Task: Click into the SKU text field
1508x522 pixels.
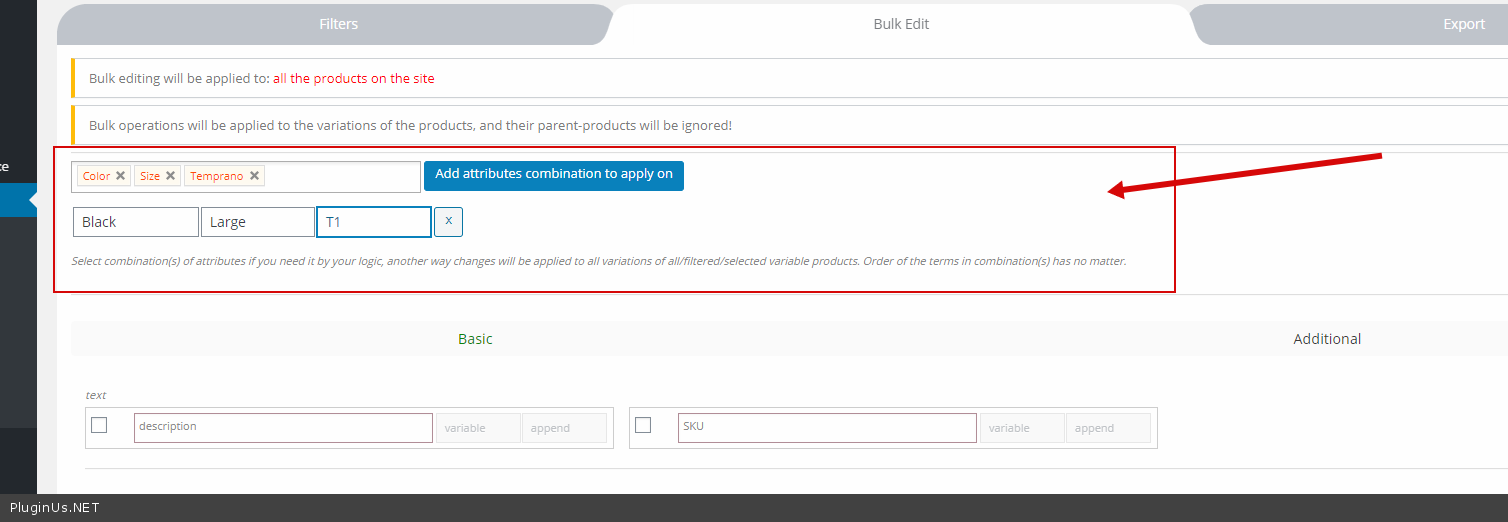Action: [827, 428]
